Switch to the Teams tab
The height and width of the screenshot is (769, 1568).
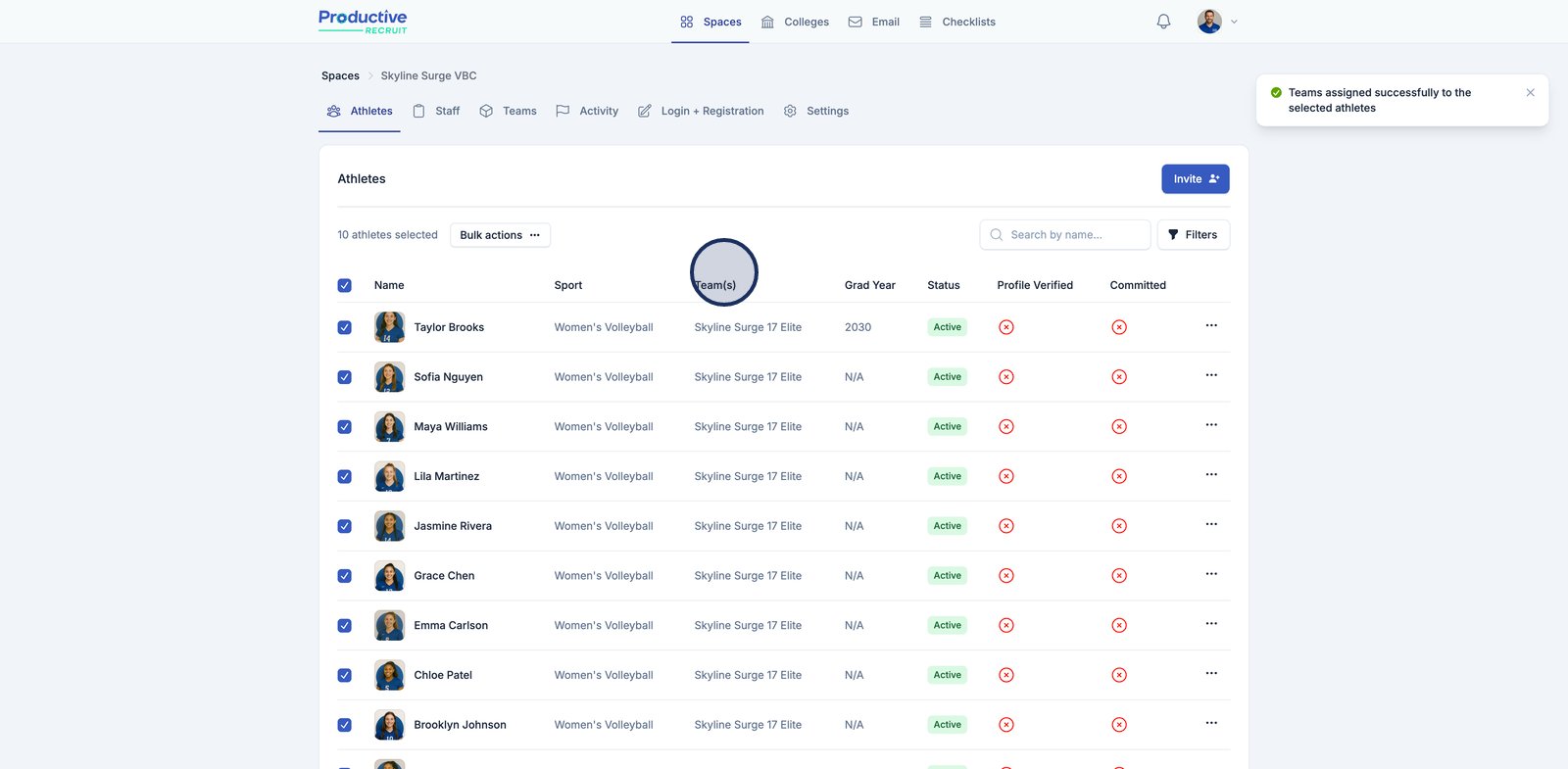pos(518,112)
